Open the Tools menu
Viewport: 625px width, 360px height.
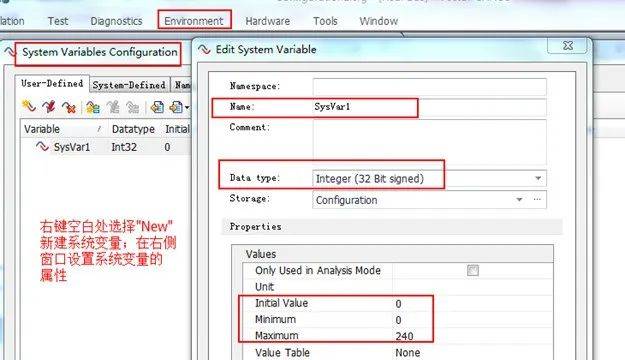point(325,21)
